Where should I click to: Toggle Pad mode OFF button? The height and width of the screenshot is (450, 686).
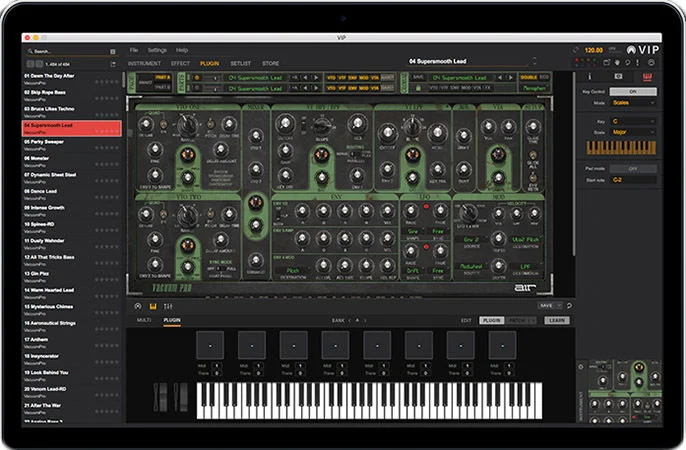pos(633,168)
